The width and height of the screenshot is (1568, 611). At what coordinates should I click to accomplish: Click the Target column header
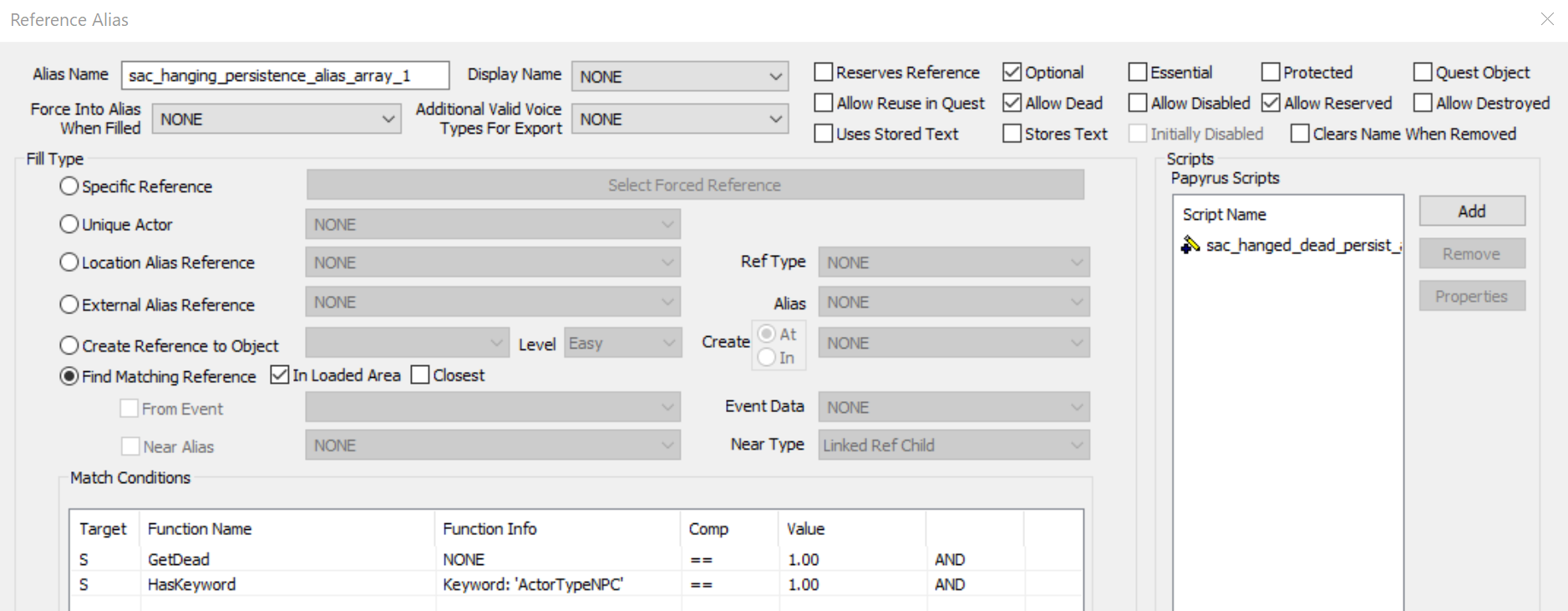(104, 529)
